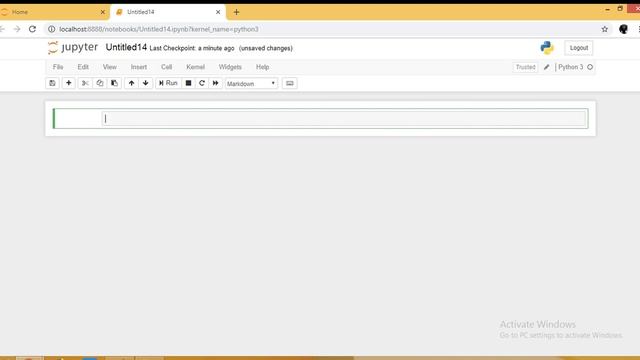Interrupt the kernel with stop icon

click(188, 83)
